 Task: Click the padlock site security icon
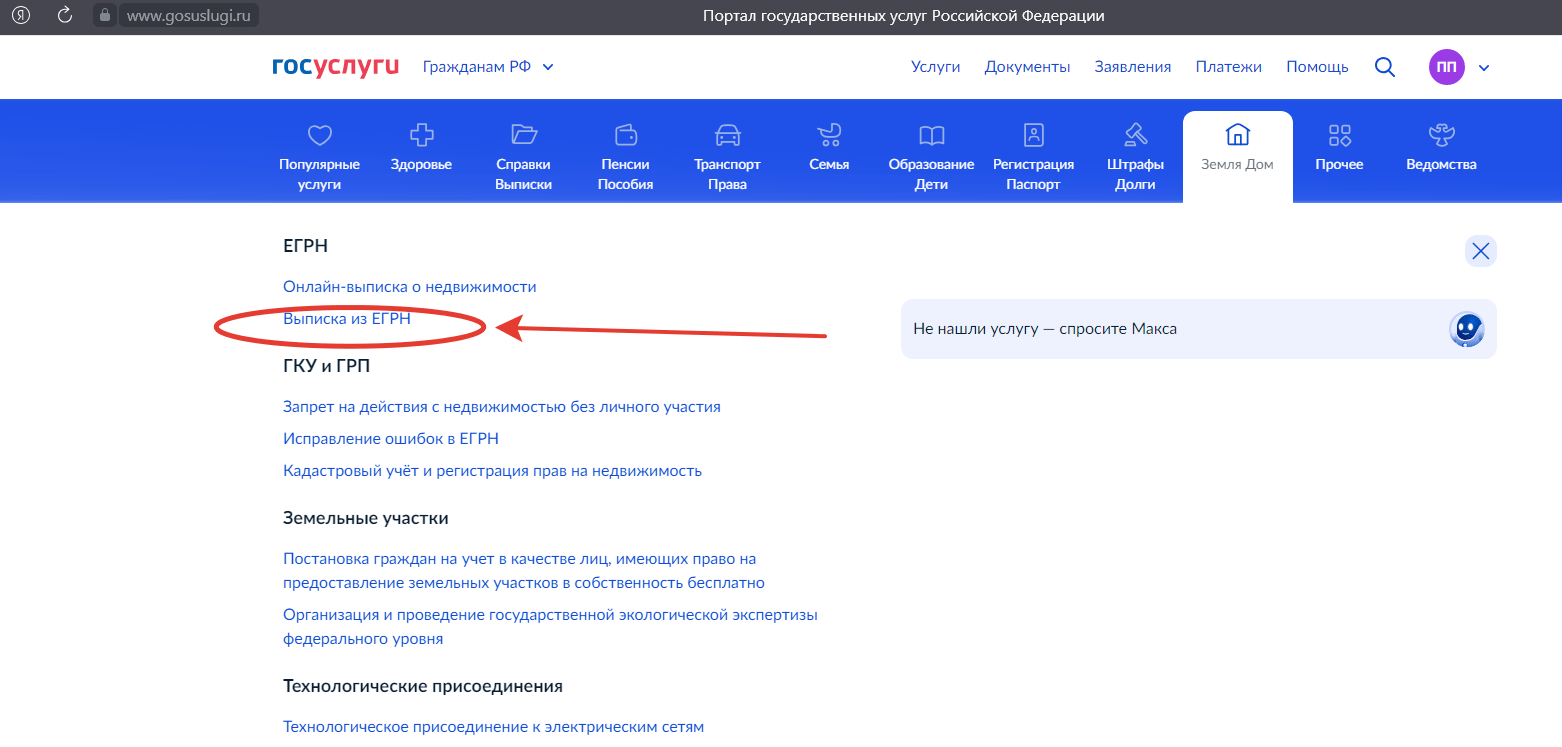104,15
